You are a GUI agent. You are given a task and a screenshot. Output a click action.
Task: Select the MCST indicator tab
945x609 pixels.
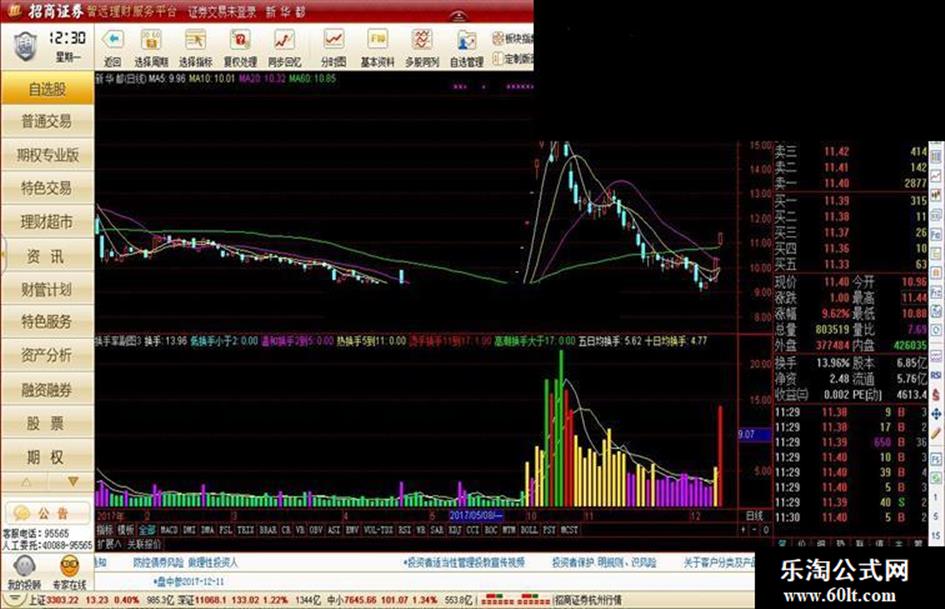click(x=570, y=530)
